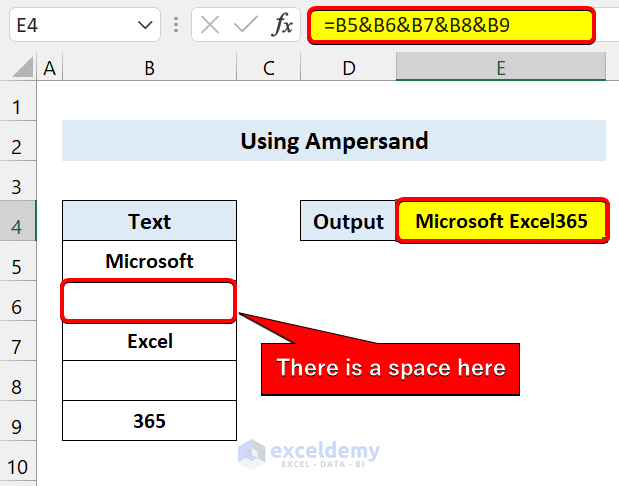Click the formula bar options dots handle
This screenshot has height=486, width=619.
point(176,25)
